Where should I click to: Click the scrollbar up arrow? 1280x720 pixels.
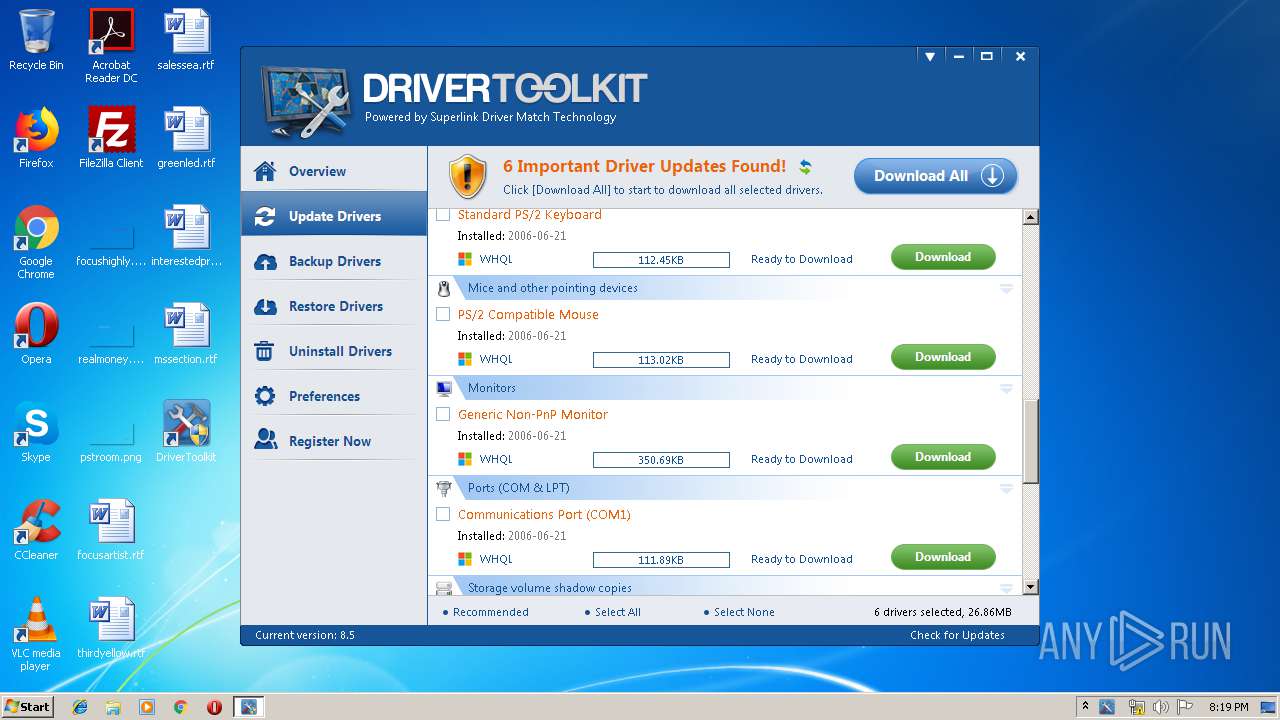[1031, 217]
